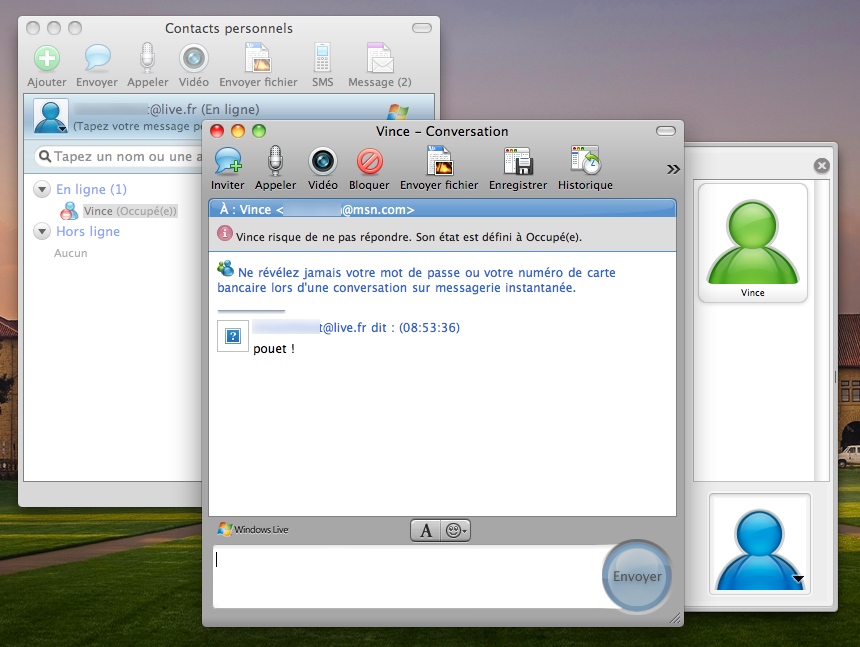Open the Historique conversation history
Screen dimensions: 860x647
pos(585,162)
